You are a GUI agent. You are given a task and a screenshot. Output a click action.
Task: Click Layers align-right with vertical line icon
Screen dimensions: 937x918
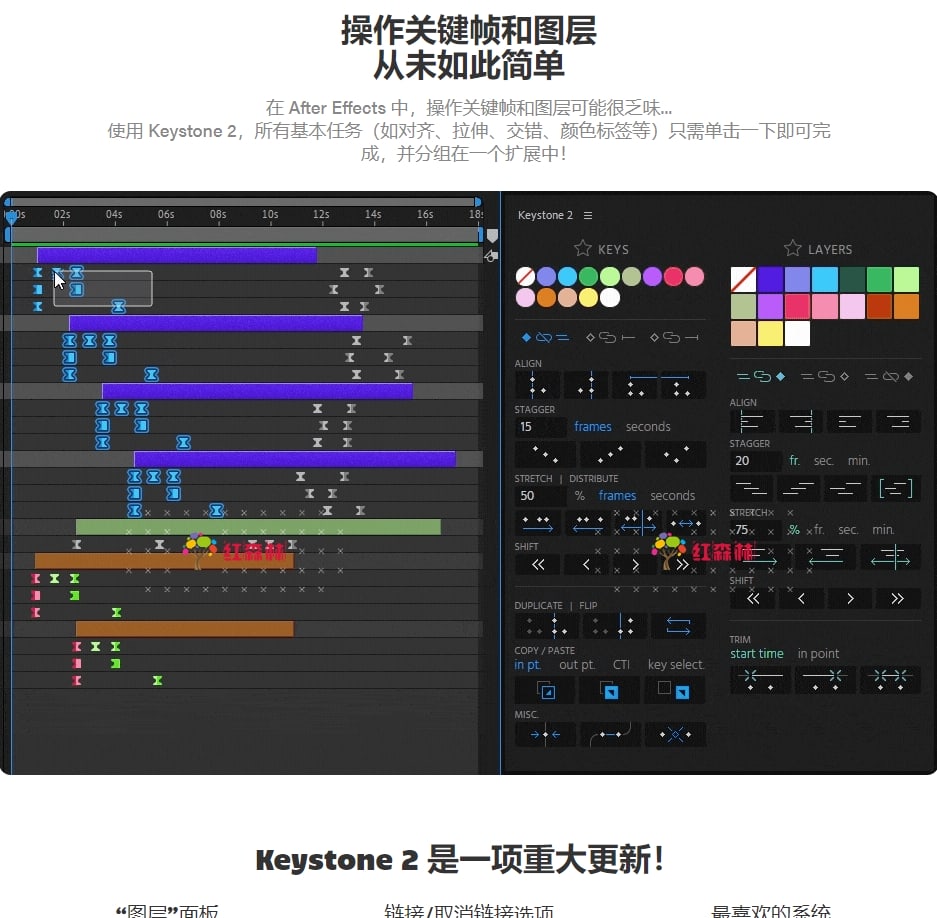pyautogui.click(x=801, y=422)
